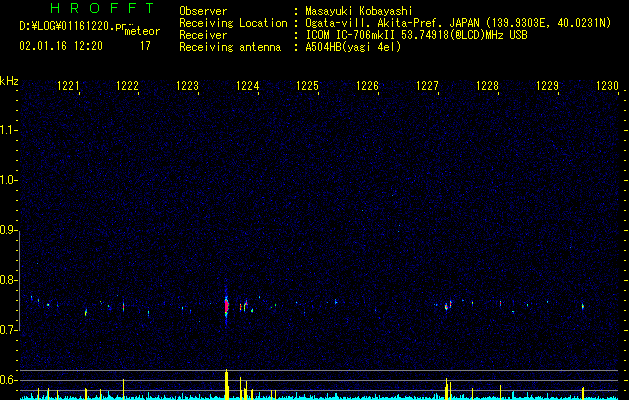The width and height of the screenshot is (629, 400).
Task: Click the 1230 time axis marker
Action: pyautogui.click(x=607, y=86)
